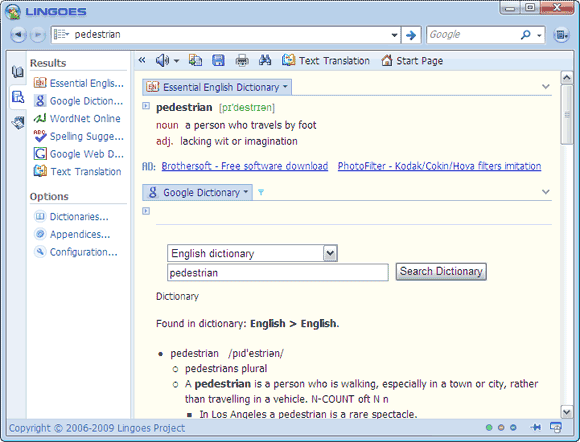Collapse the Google Dictionary section chevron
Image resolution: width=580 pixels, height=442 pixels.
[x=546, y=192]
